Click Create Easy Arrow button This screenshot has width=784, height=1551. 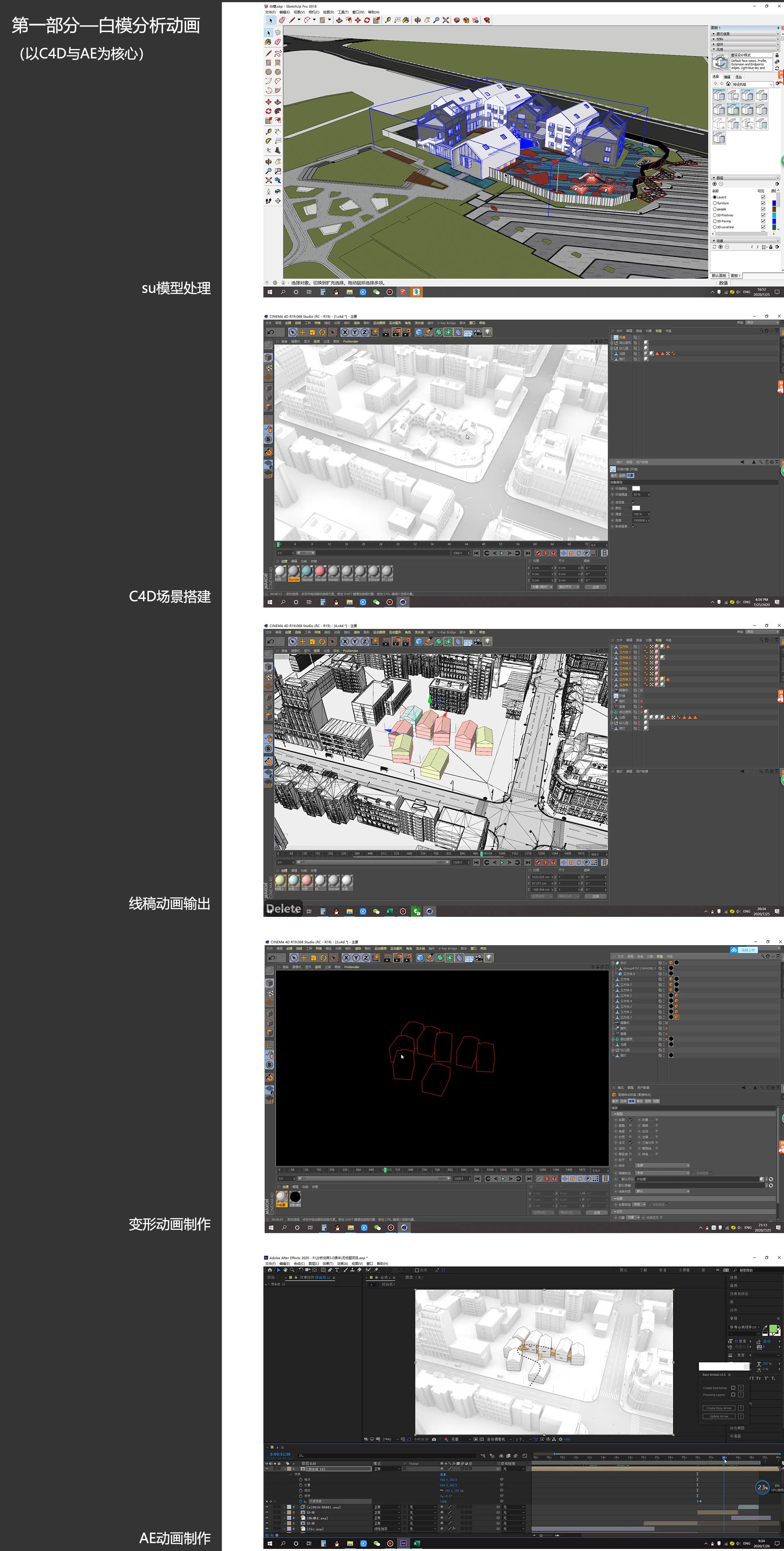pos(719,1408)
